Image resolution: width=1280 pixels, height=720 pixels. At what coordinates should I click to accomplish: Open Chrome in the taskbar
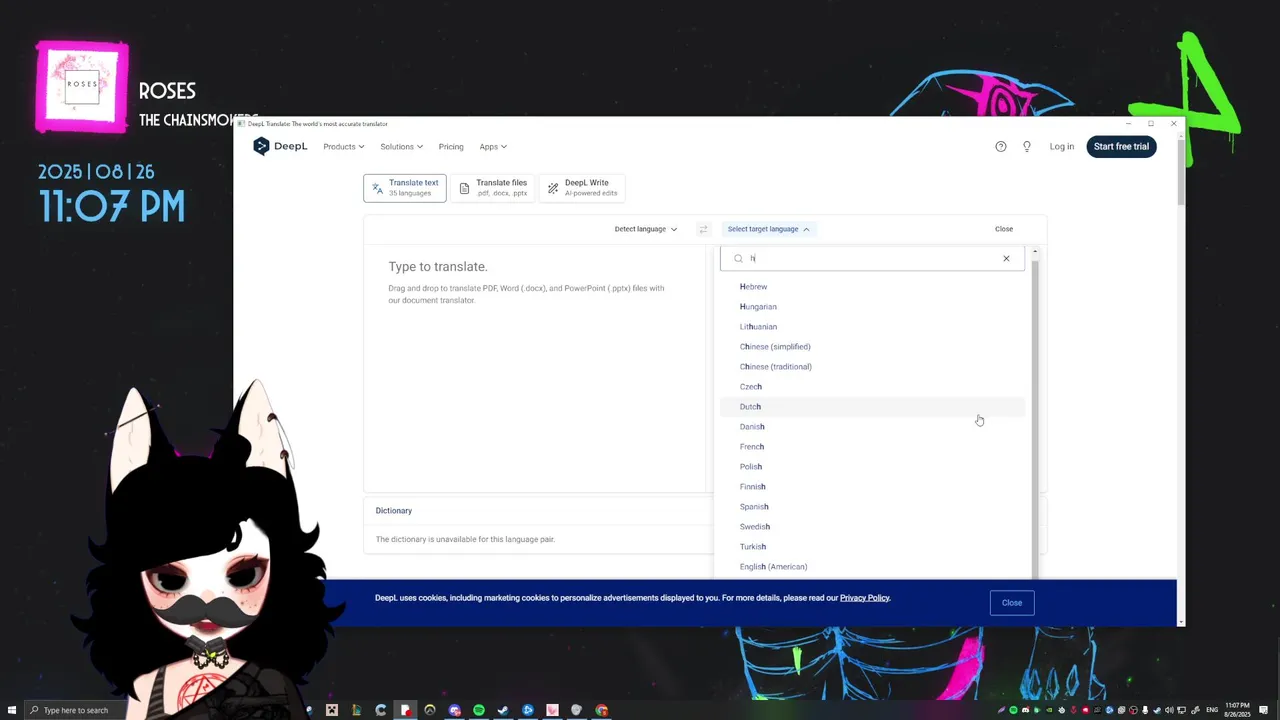click(601, 710)
